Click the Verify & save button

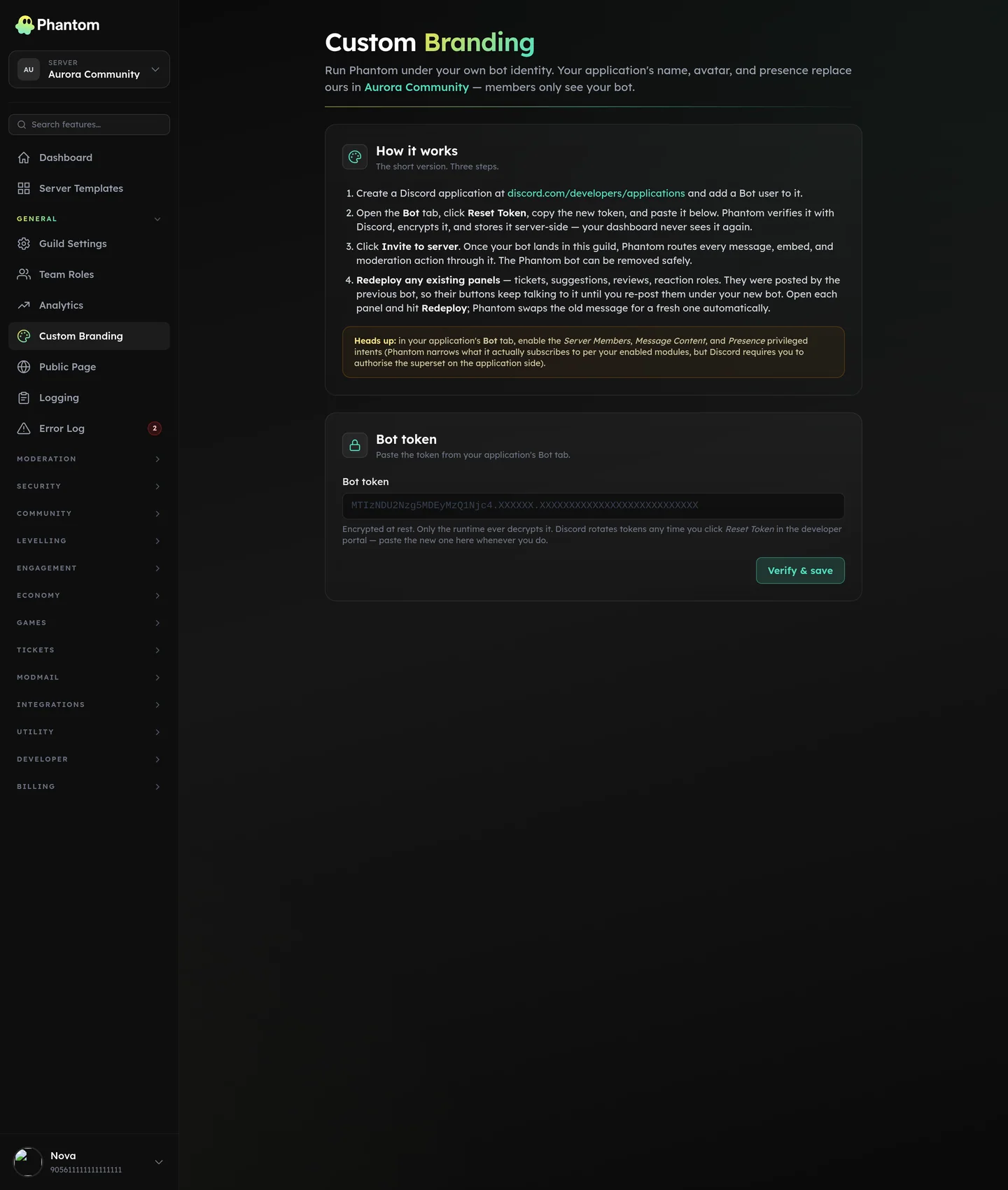point(800,570)
